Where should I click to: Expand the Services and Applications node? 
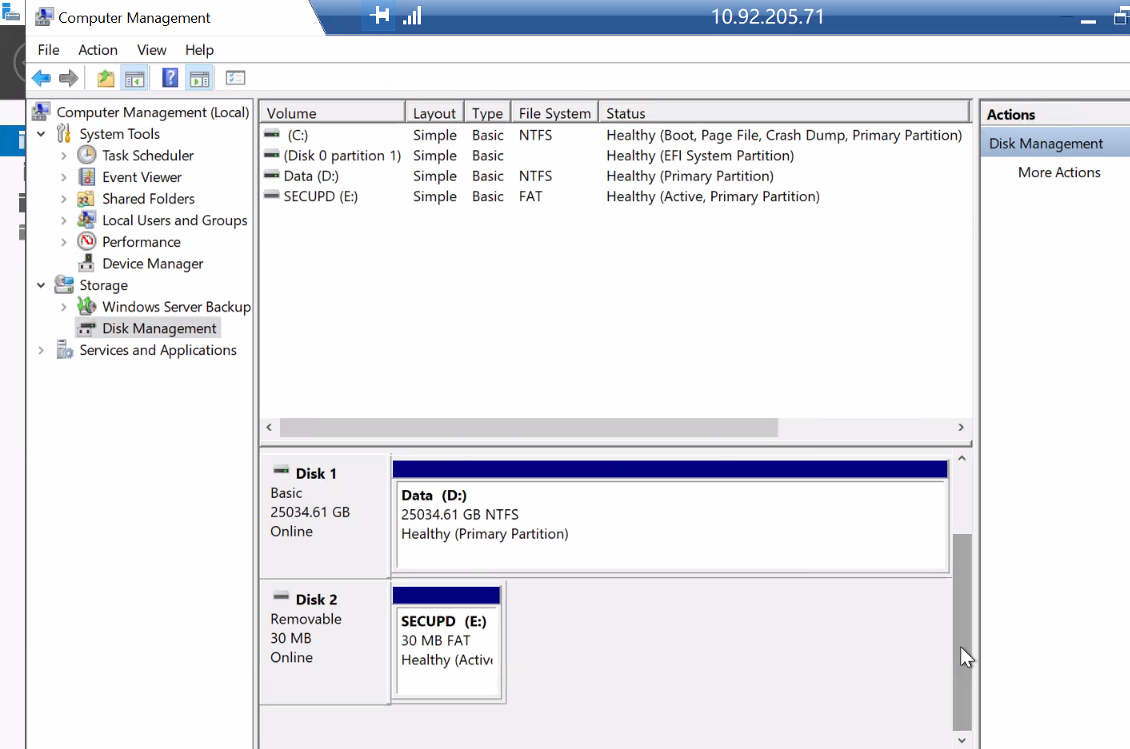pyautogui.click(x=41, y=350)
